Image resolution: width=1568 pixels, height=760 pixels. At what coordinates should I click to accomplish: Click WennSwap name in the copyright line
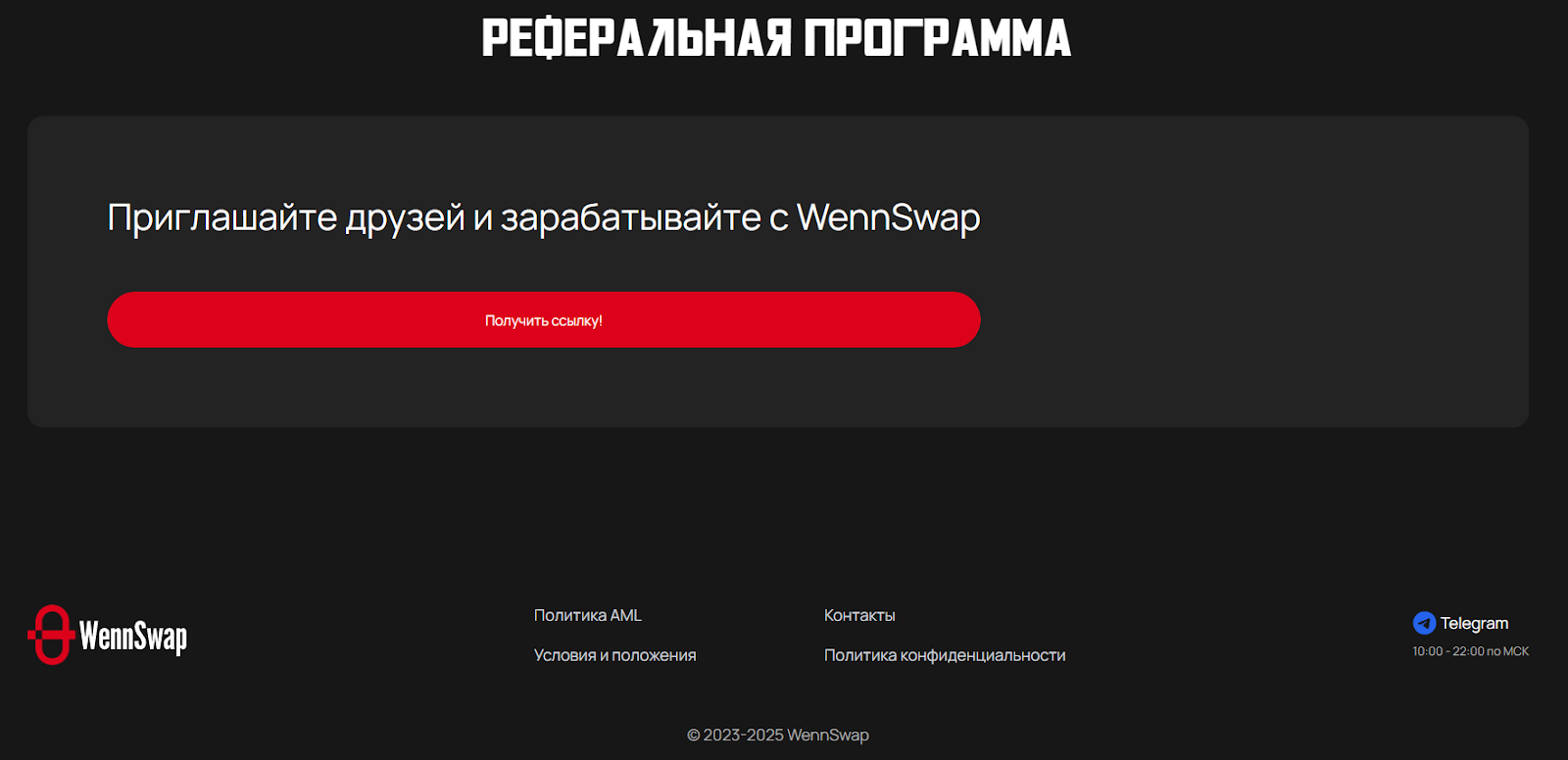tap(828, 735)
